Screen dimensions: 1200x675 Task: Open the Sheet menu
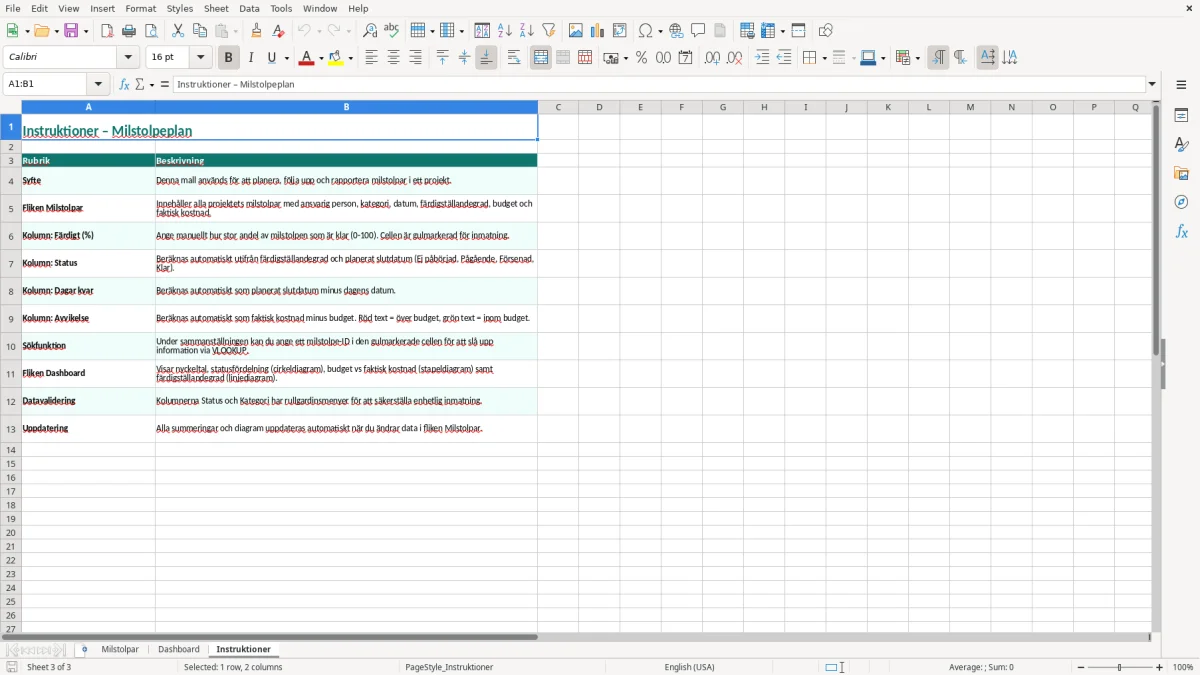coord(216,8)
